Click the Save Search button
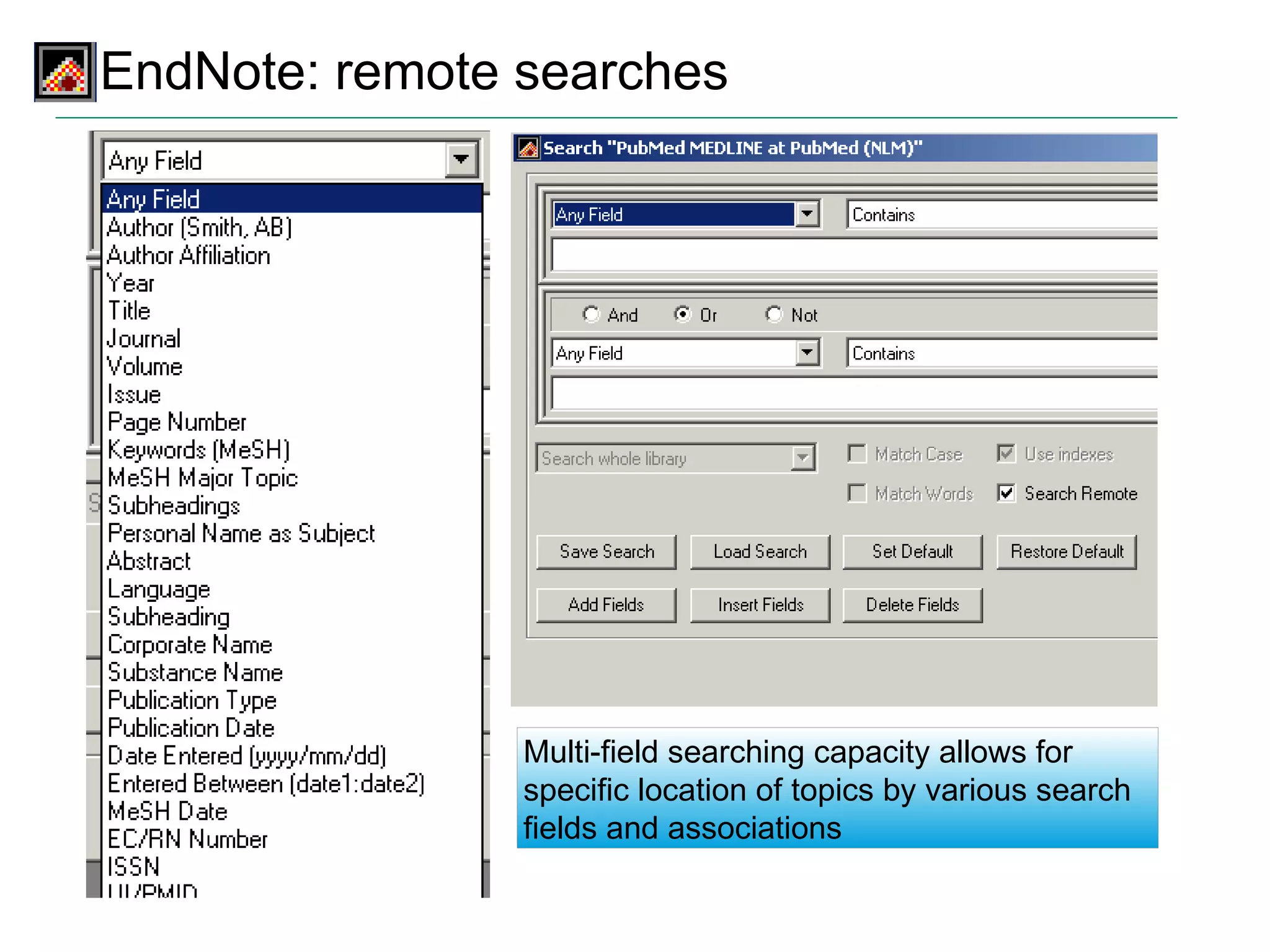This screenshot has height=952, width=1270. pyautogui.click(x=606, y=552)
